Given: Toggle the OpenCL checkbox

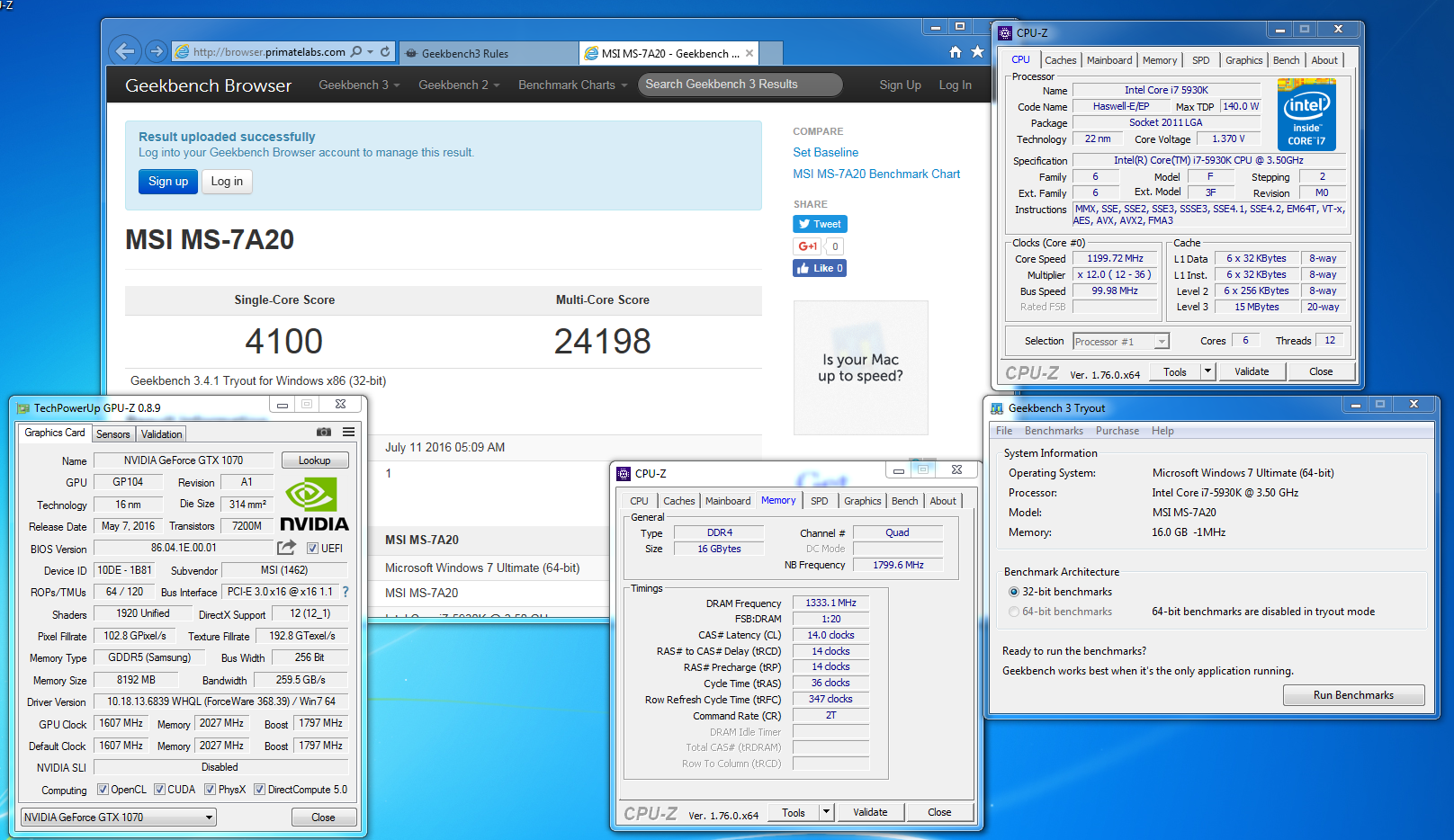Looking at the screenshot, I should (x=103, y=790).
